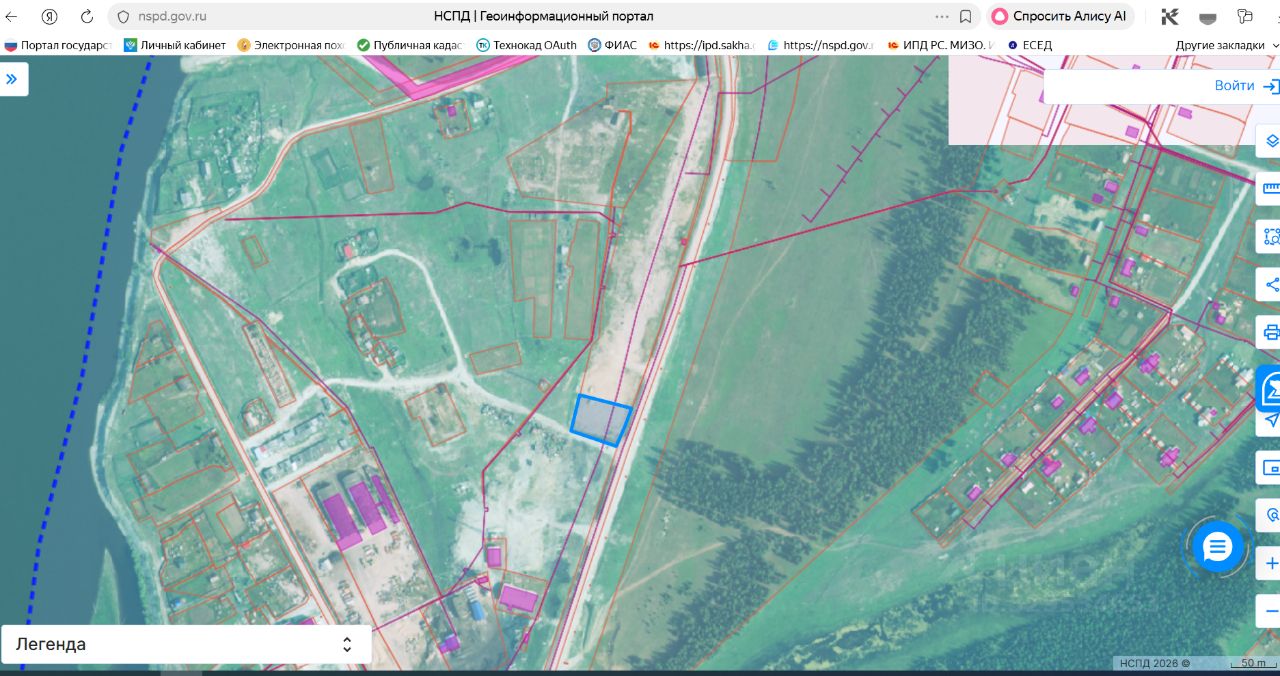Print the map with printer icon
1280x676 pixels.
[x=1270, y=332]
